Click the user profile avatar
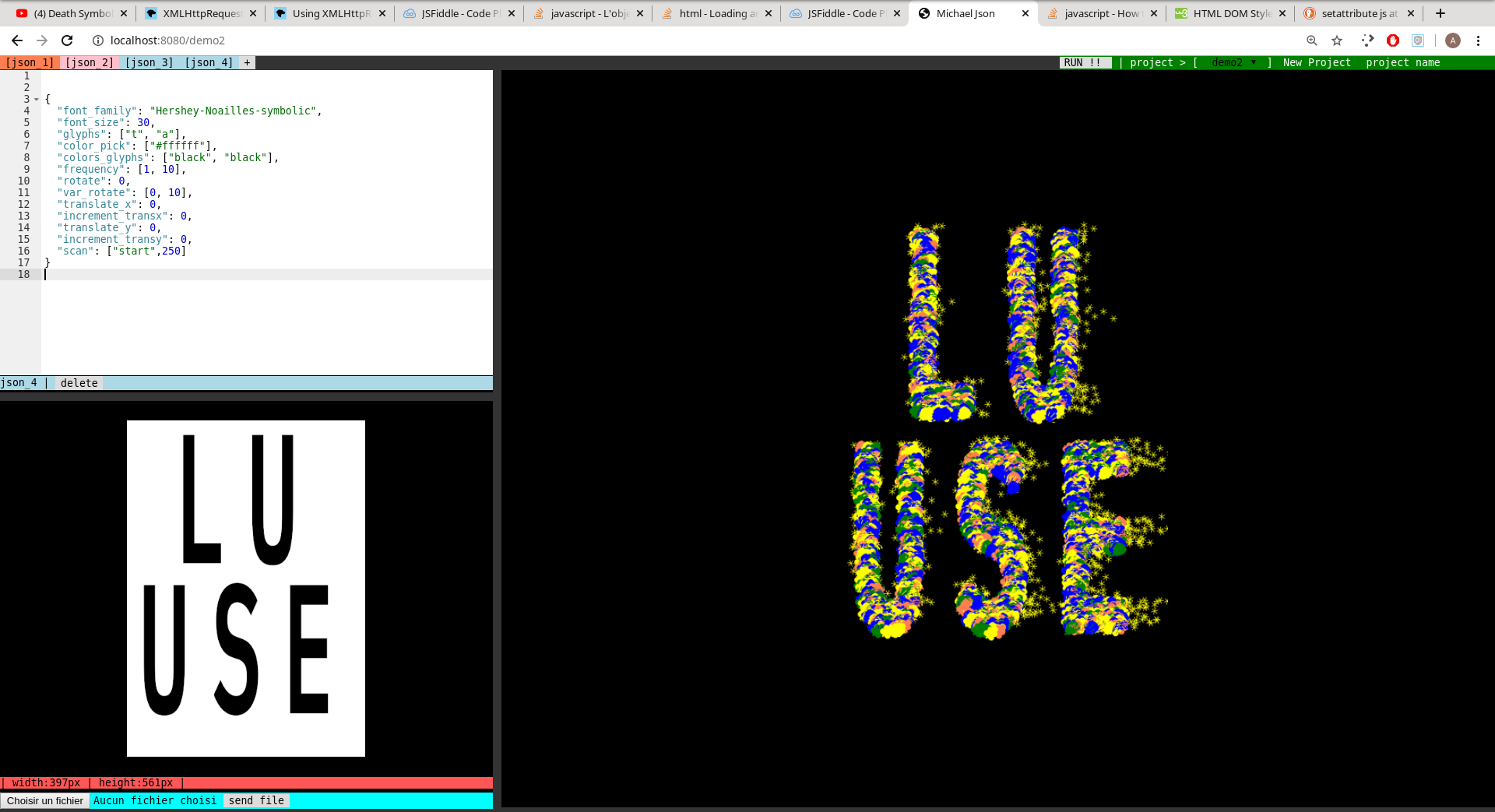This screenshot has width=1495, height=812. tap(1452, 40)
